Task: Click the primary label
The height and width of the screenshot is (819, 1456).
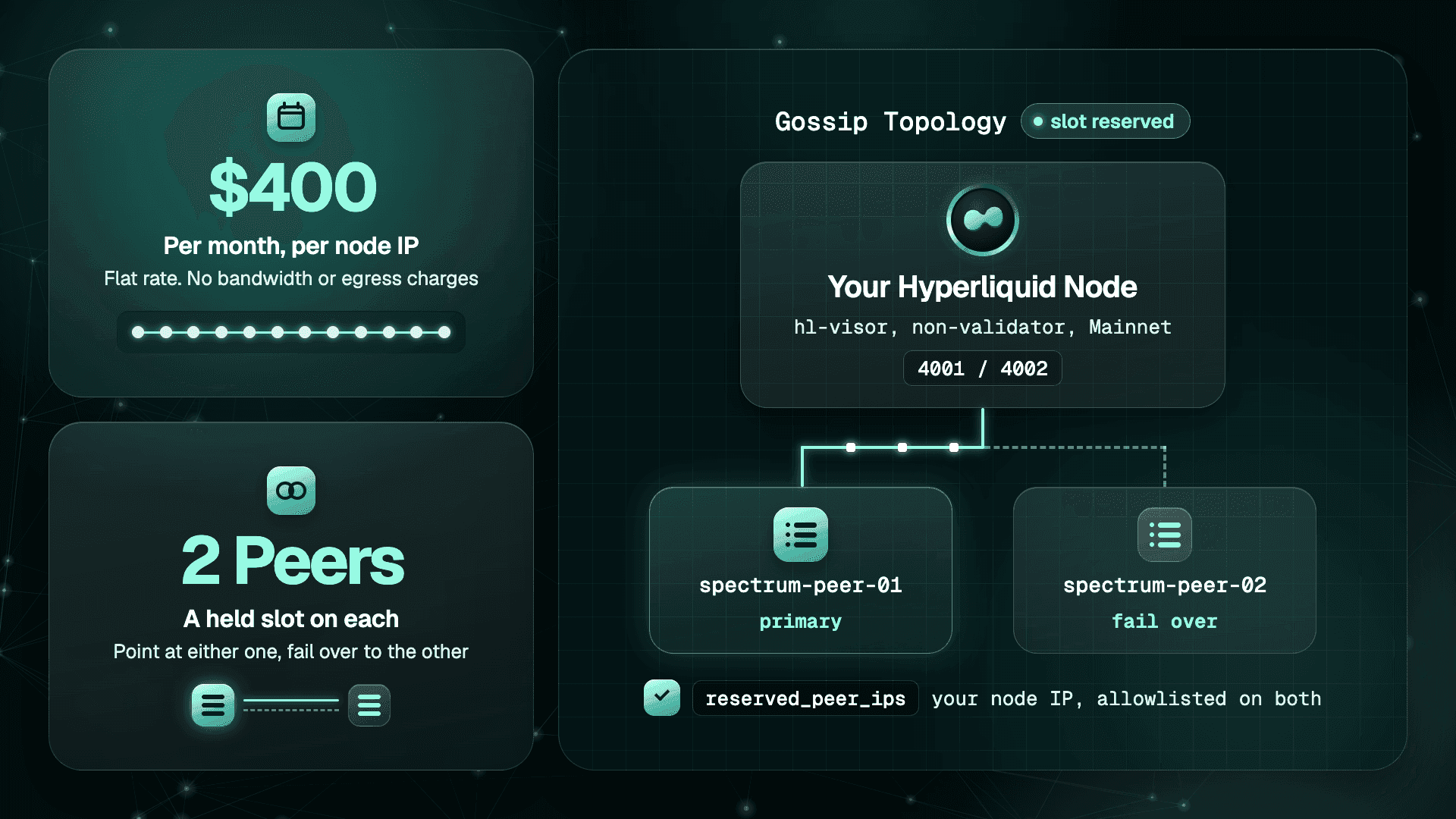Action: coord(801,622)
